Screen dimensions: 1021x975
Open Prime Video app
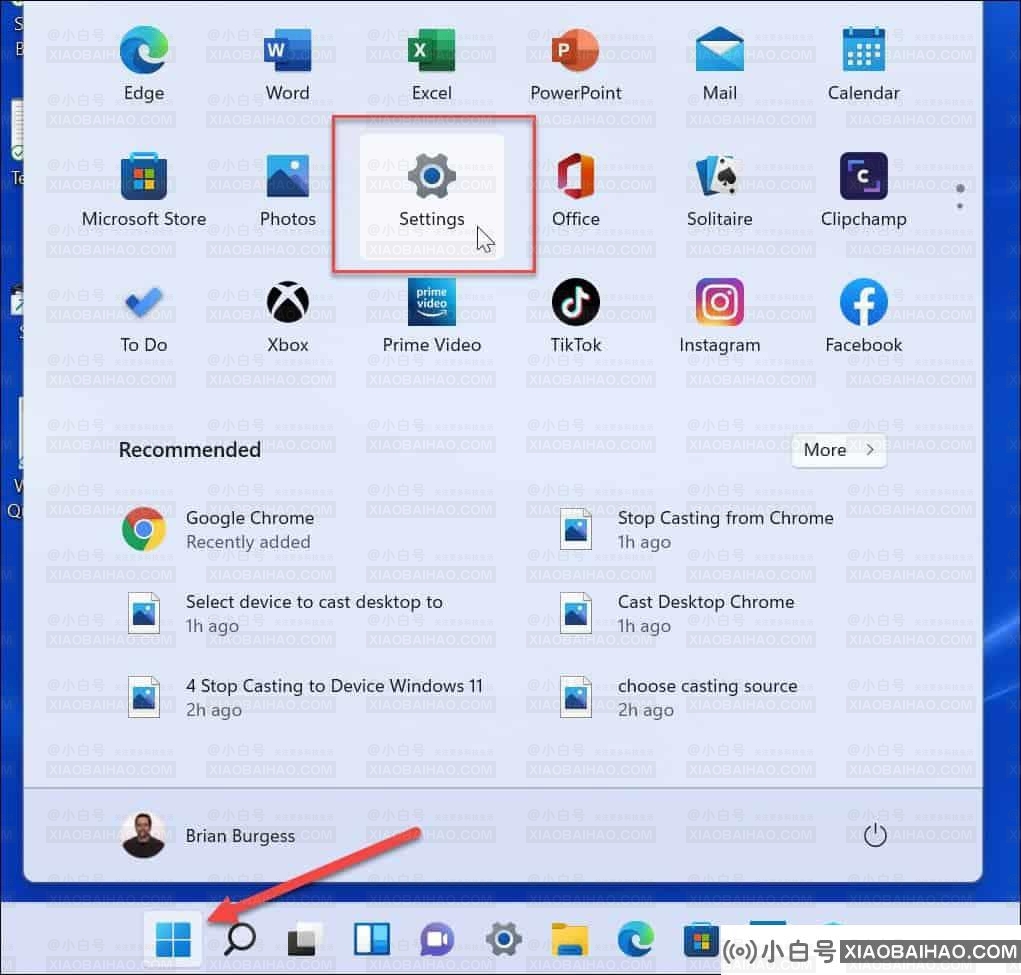point(432,317)
